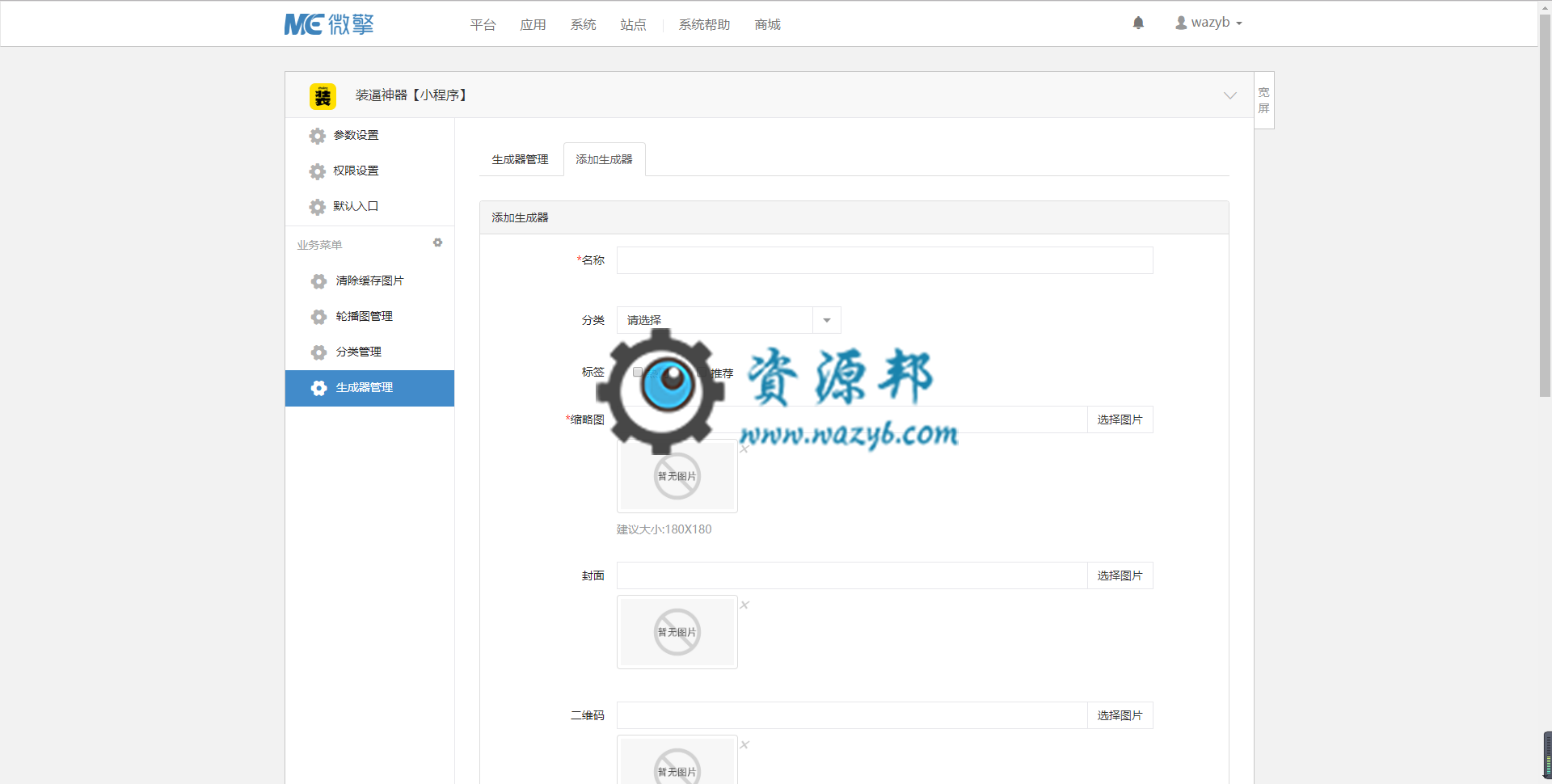Remove the 缩略图 image with its X
The height and width of the screenshot is (784, 1552).
point(744,449)
